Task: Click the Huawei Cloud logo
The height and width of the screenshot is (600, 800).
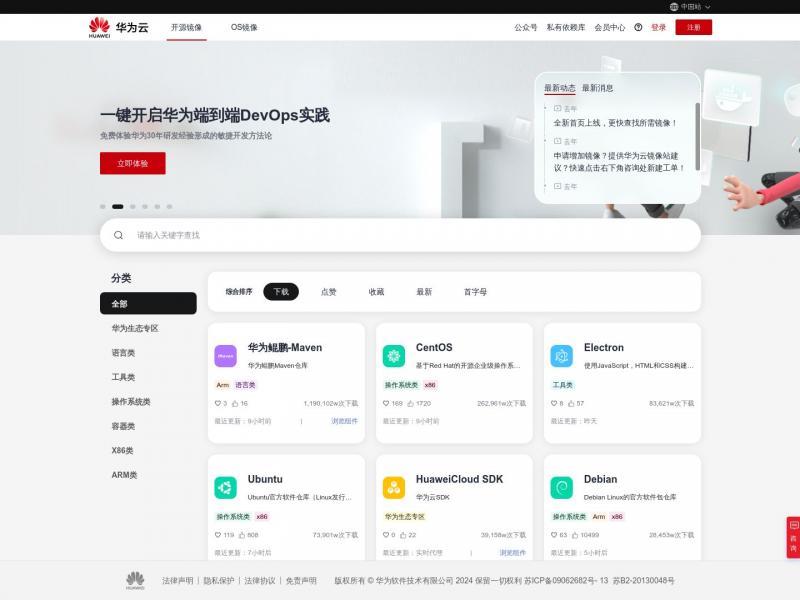Action: pyautogui.click(x=118, y=28)
